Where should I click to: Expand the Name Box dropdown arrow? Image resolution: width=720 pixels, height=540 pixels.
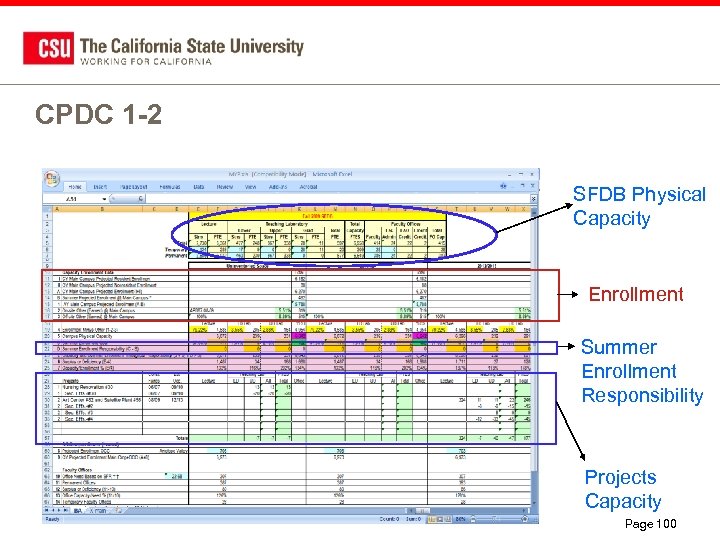104,199
